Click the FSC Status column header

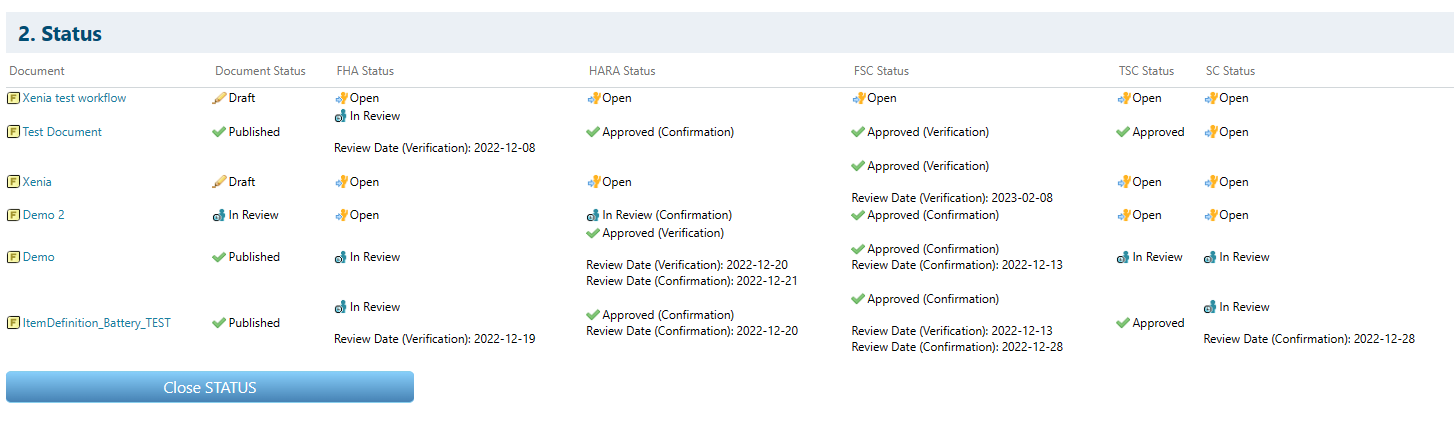click(881, 71)
